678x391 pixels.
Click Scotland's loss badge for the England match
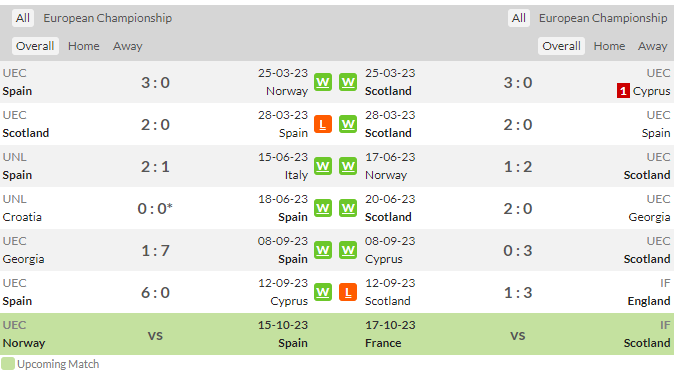point(348,292)
